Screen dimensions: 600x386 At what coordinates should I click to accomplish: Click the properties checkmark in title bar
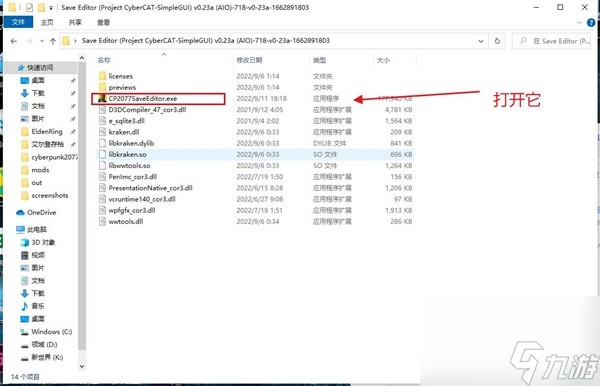(x=29, y=7)
